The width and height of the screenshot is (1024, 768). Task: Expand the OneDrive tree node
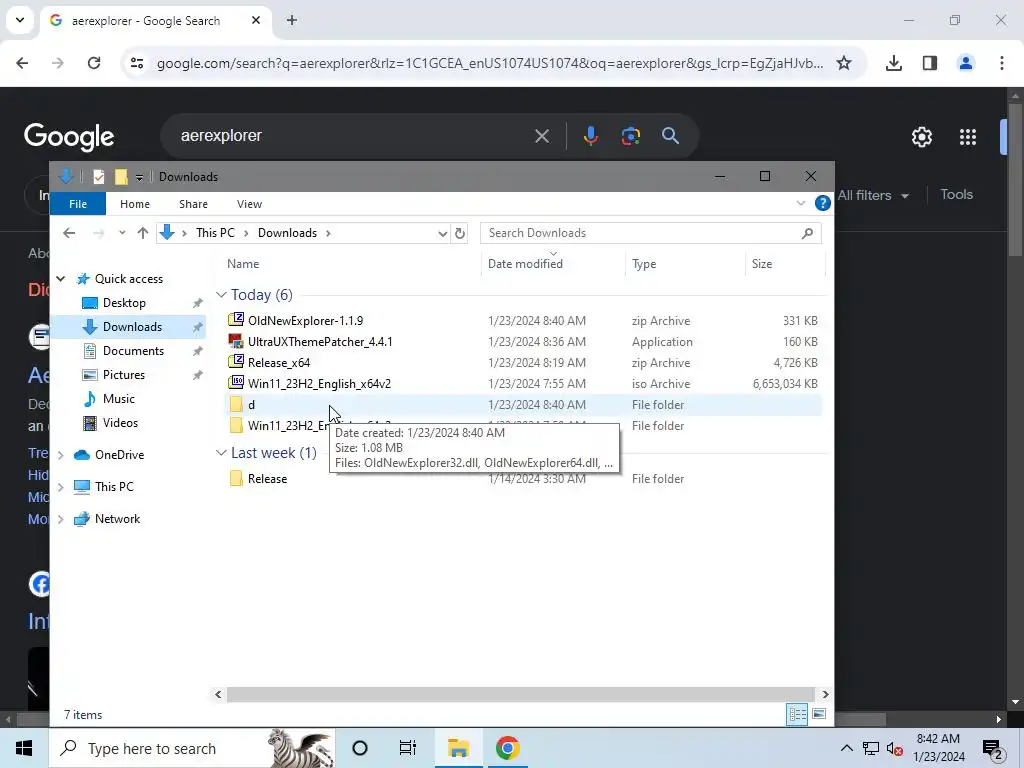tap(61, 455)
